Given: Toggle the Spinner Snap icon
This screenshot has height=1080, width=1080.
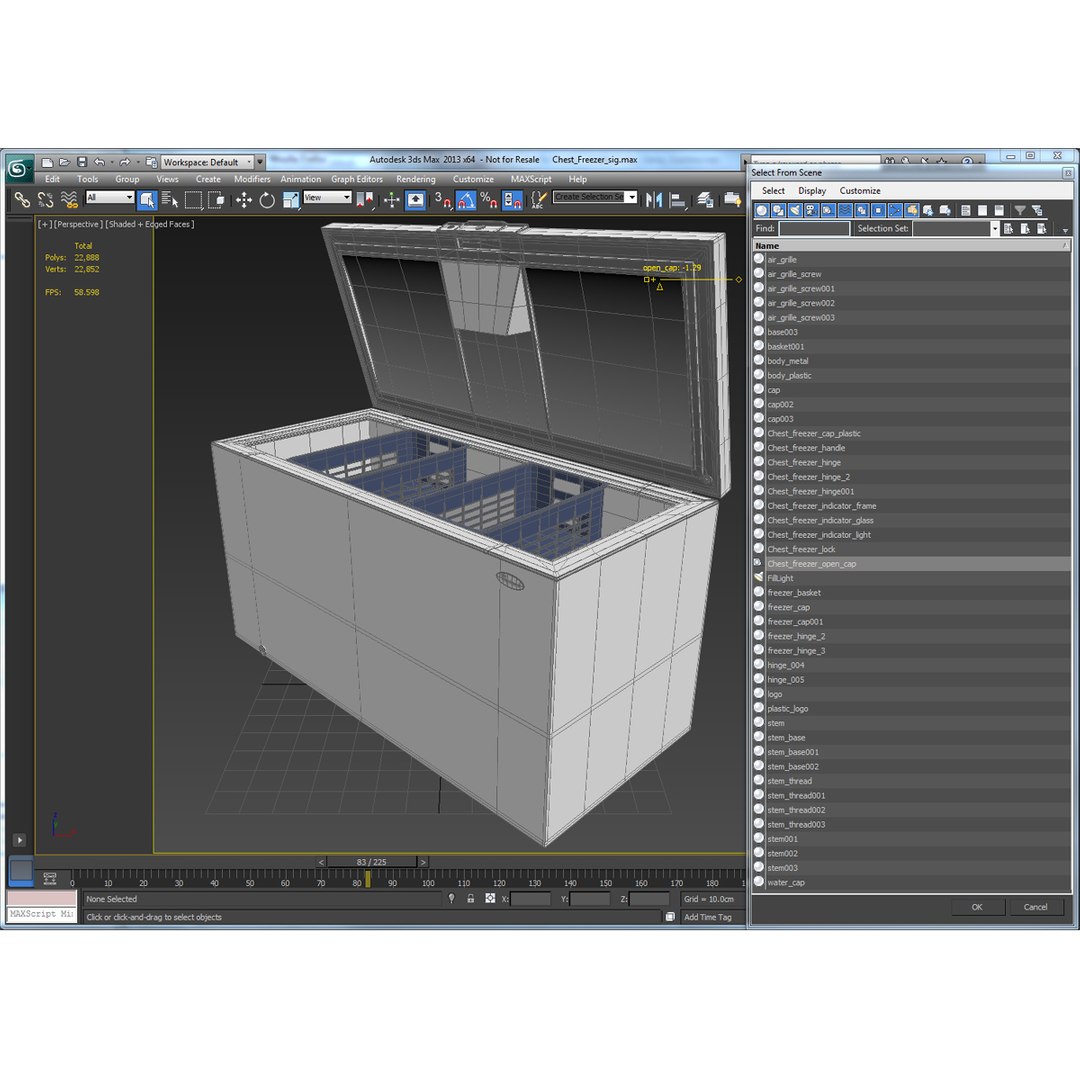Looking at the screenshot, I should [512, 200].
